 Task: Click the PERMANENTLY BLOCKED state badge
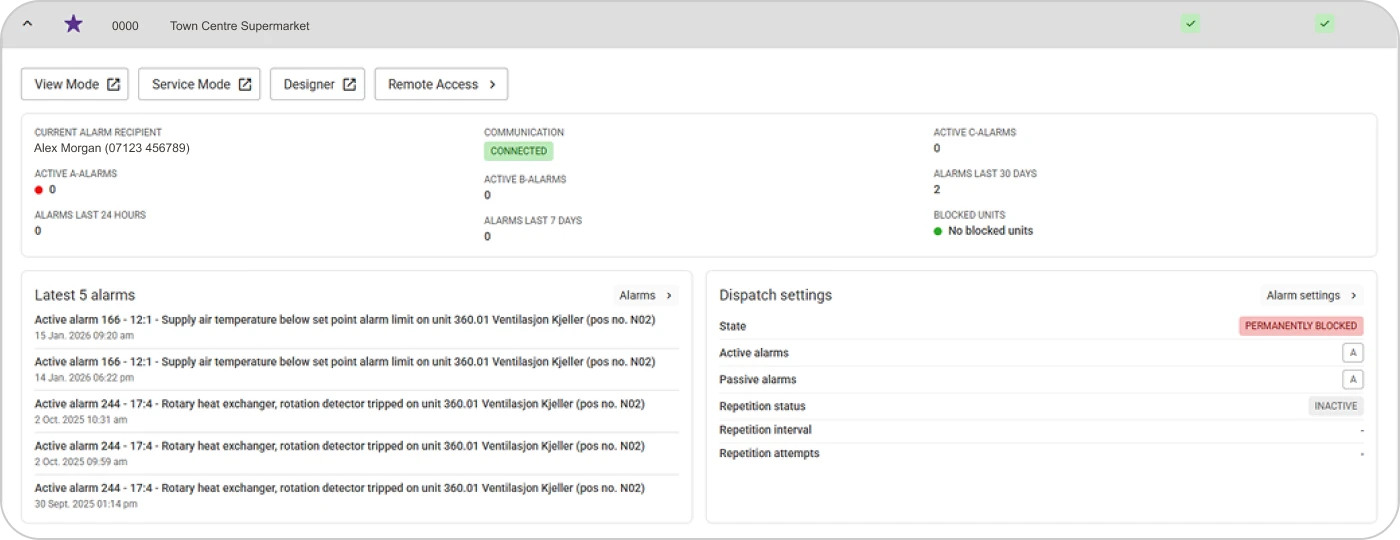[1300, 326]
